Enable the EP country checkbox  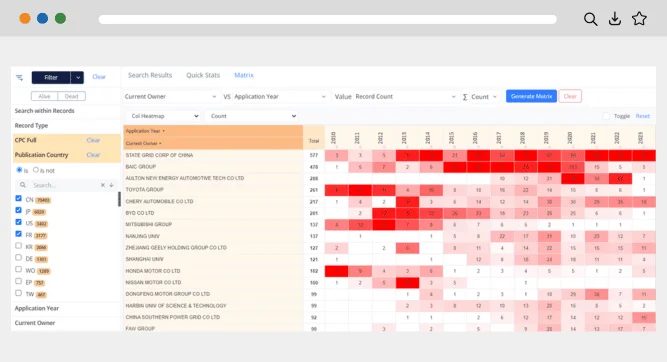point(18,281)
